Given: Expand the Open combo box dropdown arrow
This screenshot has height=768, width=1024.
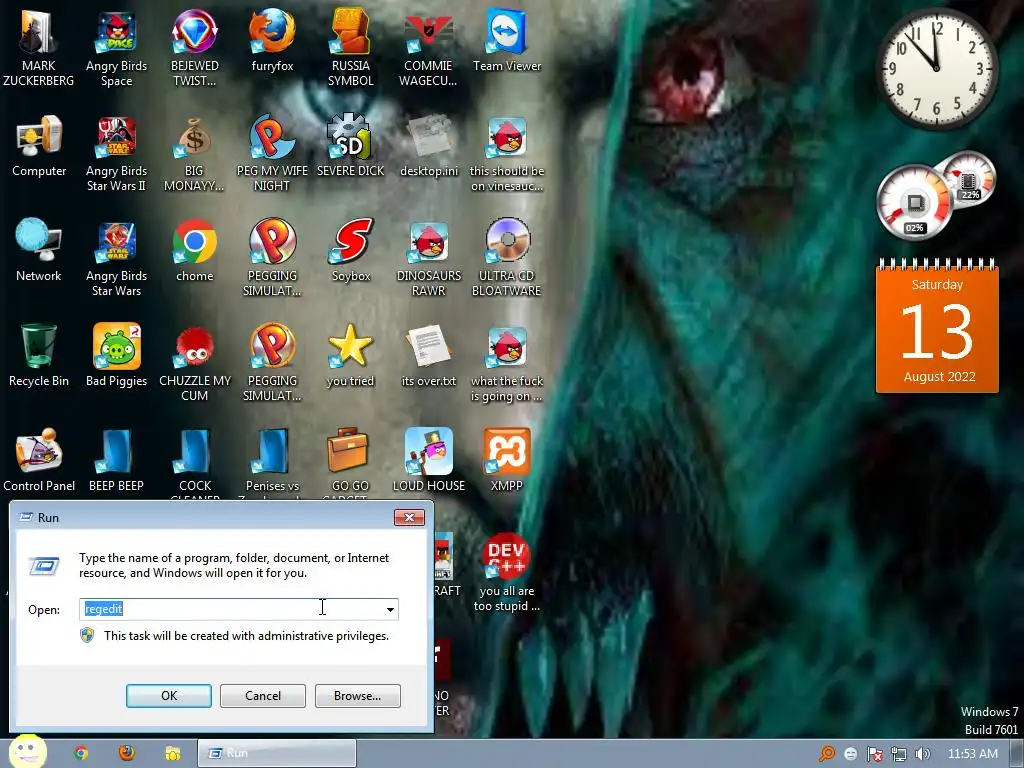Looking at the screenshot, I should 390,609.
